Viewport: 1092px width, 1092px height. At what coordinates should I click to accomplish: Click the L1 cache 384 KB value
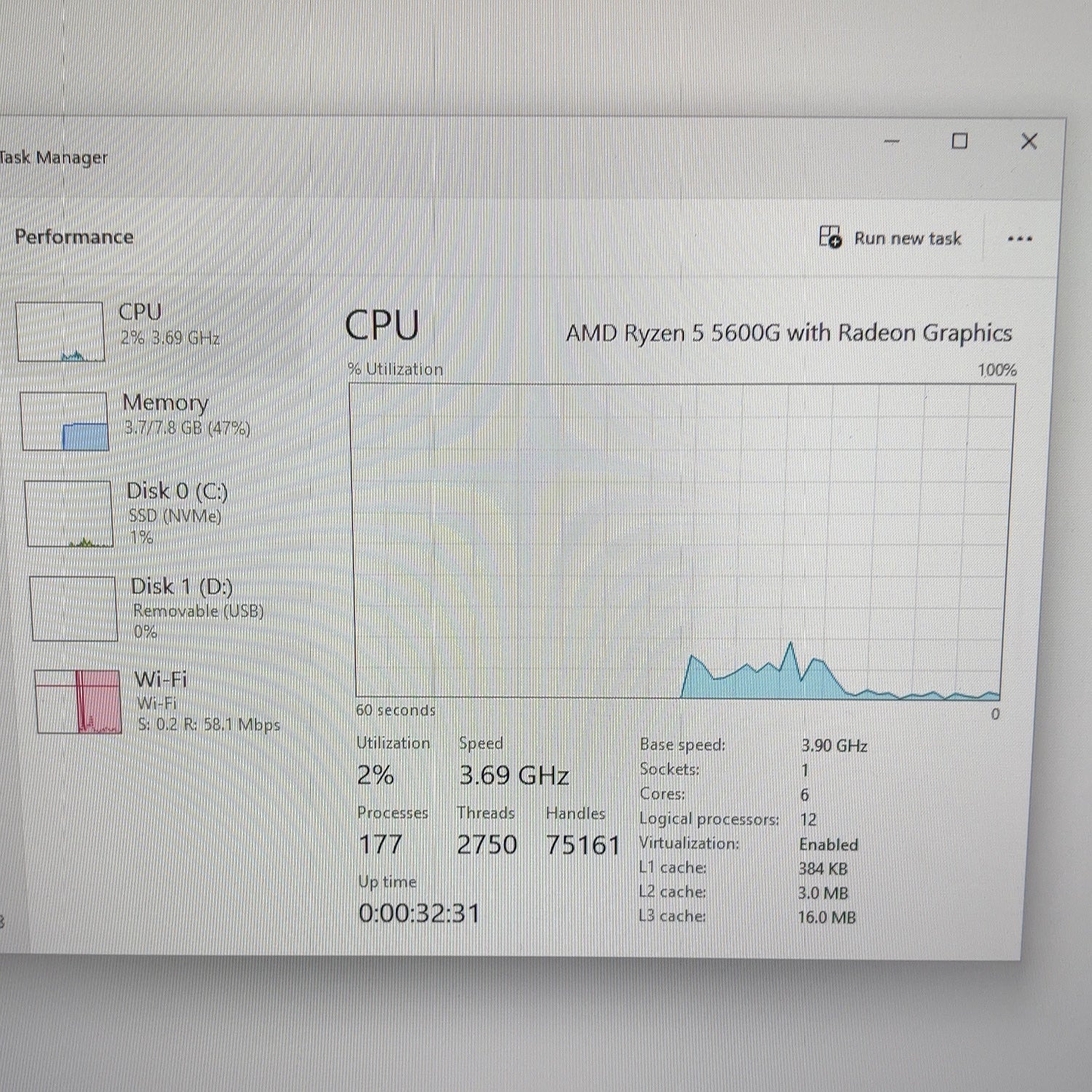pos(823,869)
